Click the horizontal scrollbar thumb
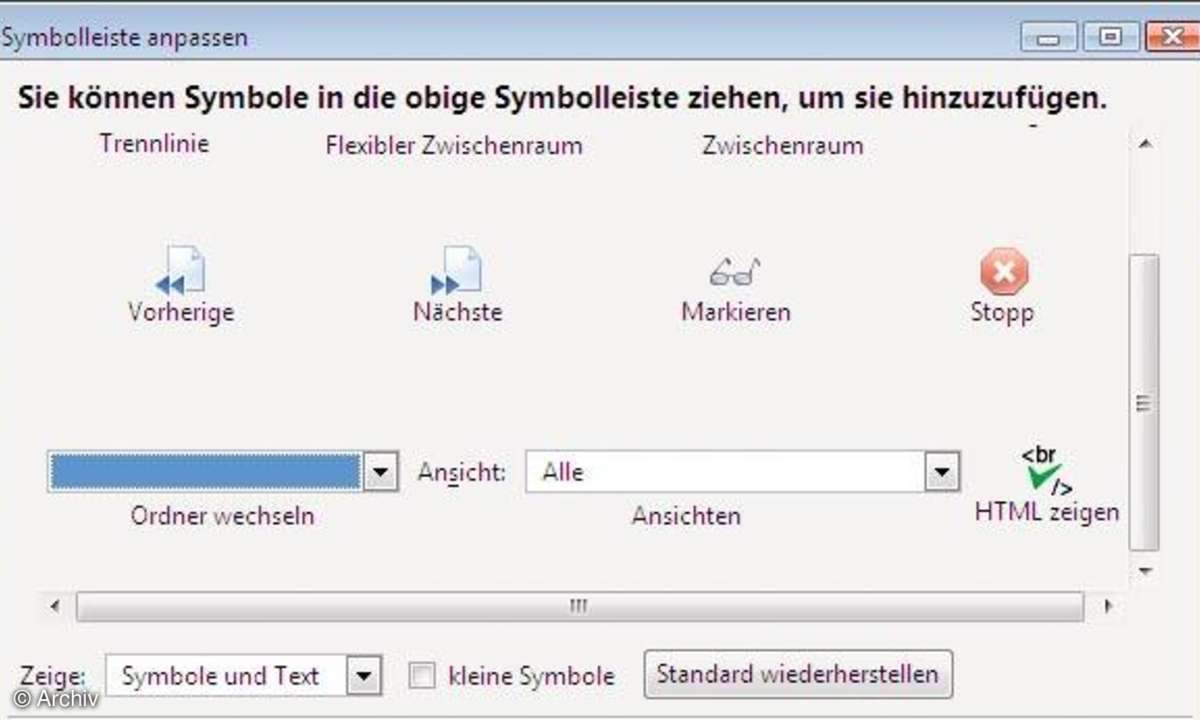The height and width of the screenshot is (720, 1200). point(579,606)
